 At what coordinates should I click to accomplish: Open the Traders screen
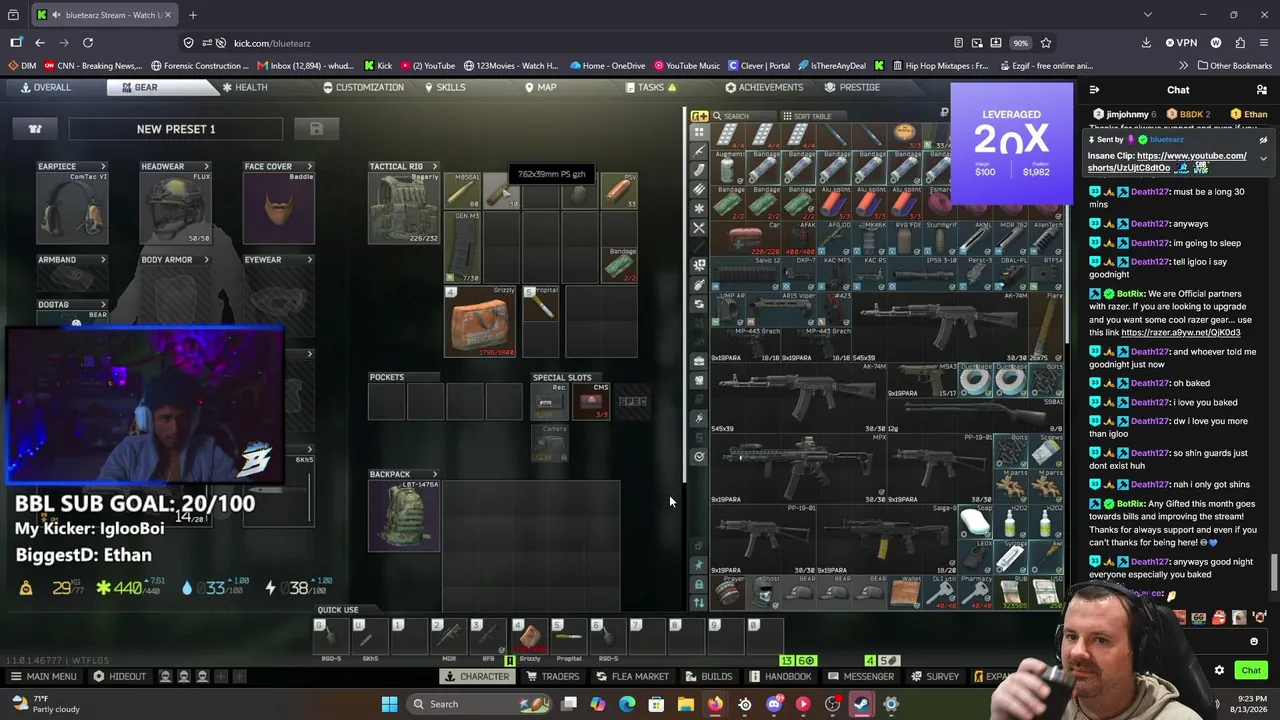point(552,676)
